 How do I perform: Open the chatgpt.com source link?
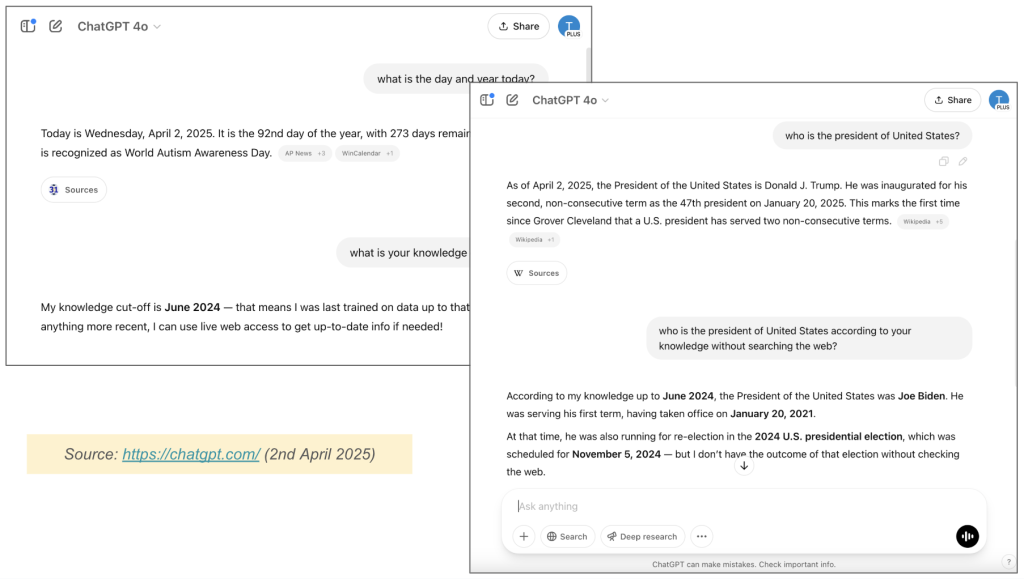click(x=191, y=454)
